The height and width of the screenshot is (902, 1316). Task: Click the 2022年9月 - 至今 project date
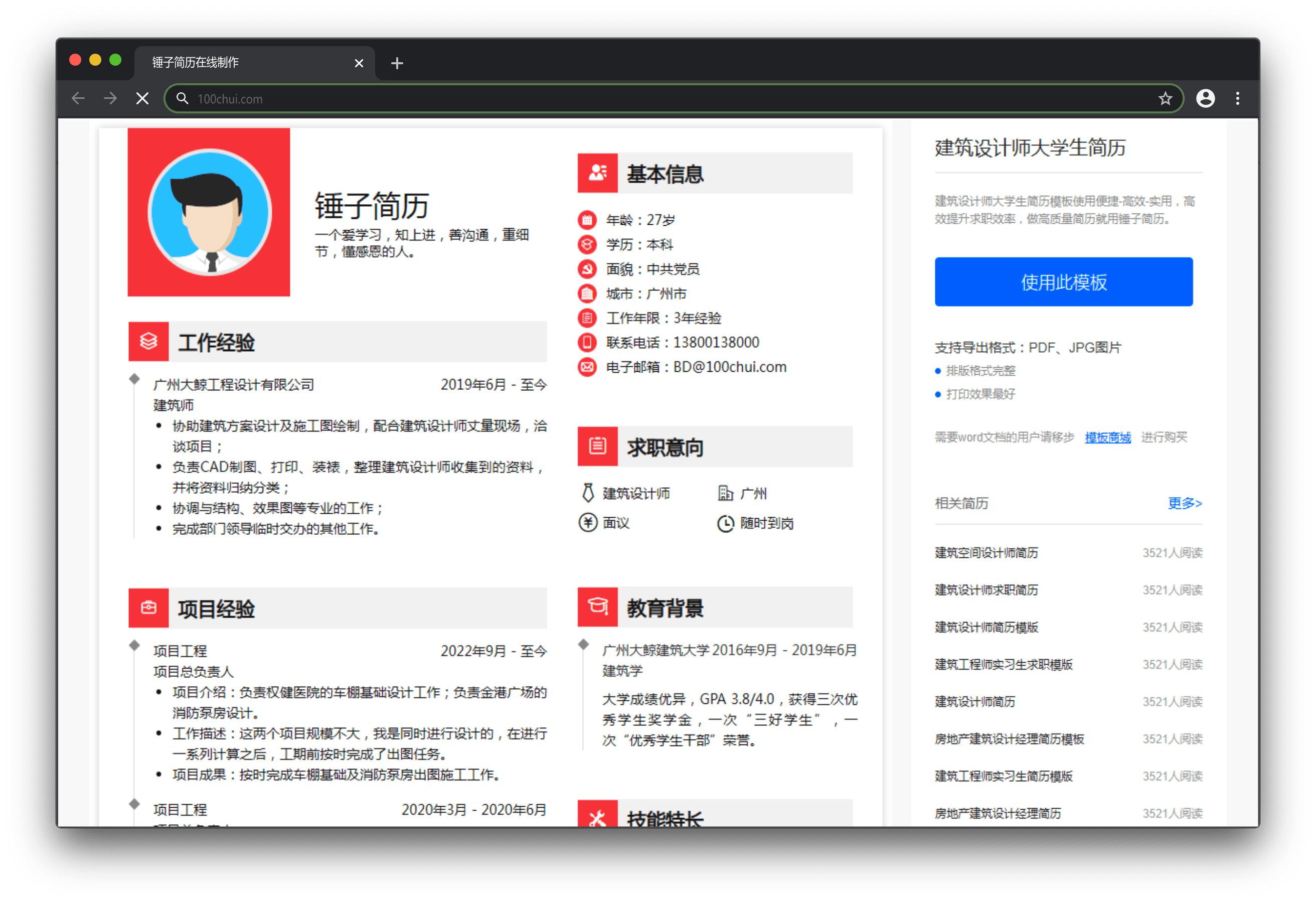coord(494,651)
